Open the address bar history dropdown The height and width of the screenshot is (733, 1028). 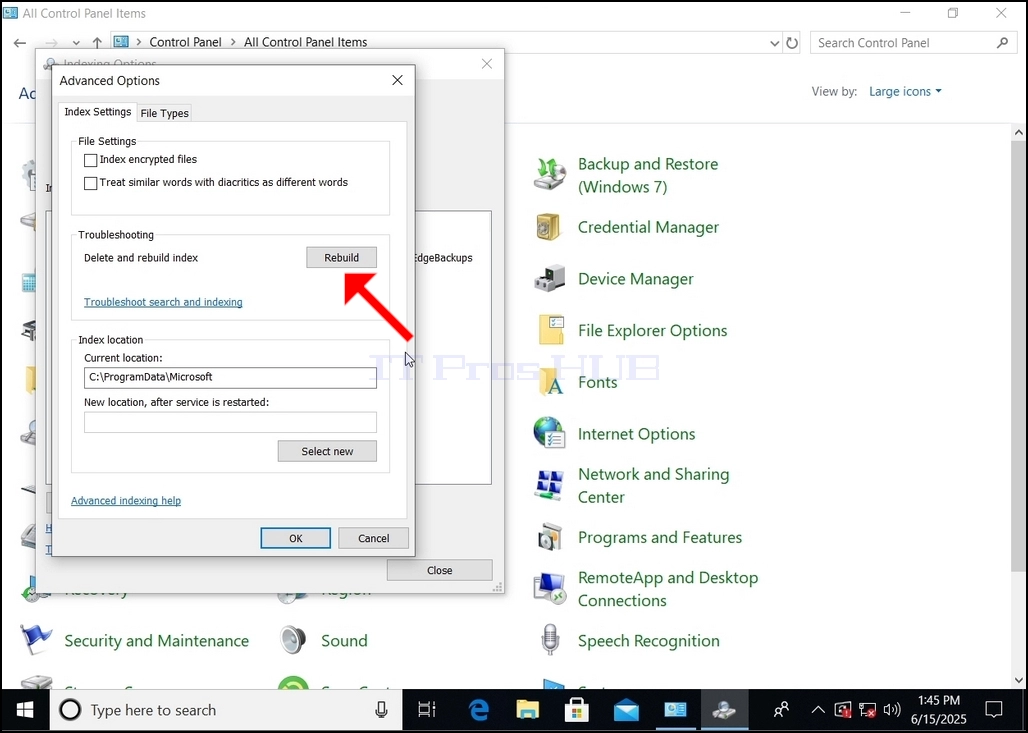774,43
